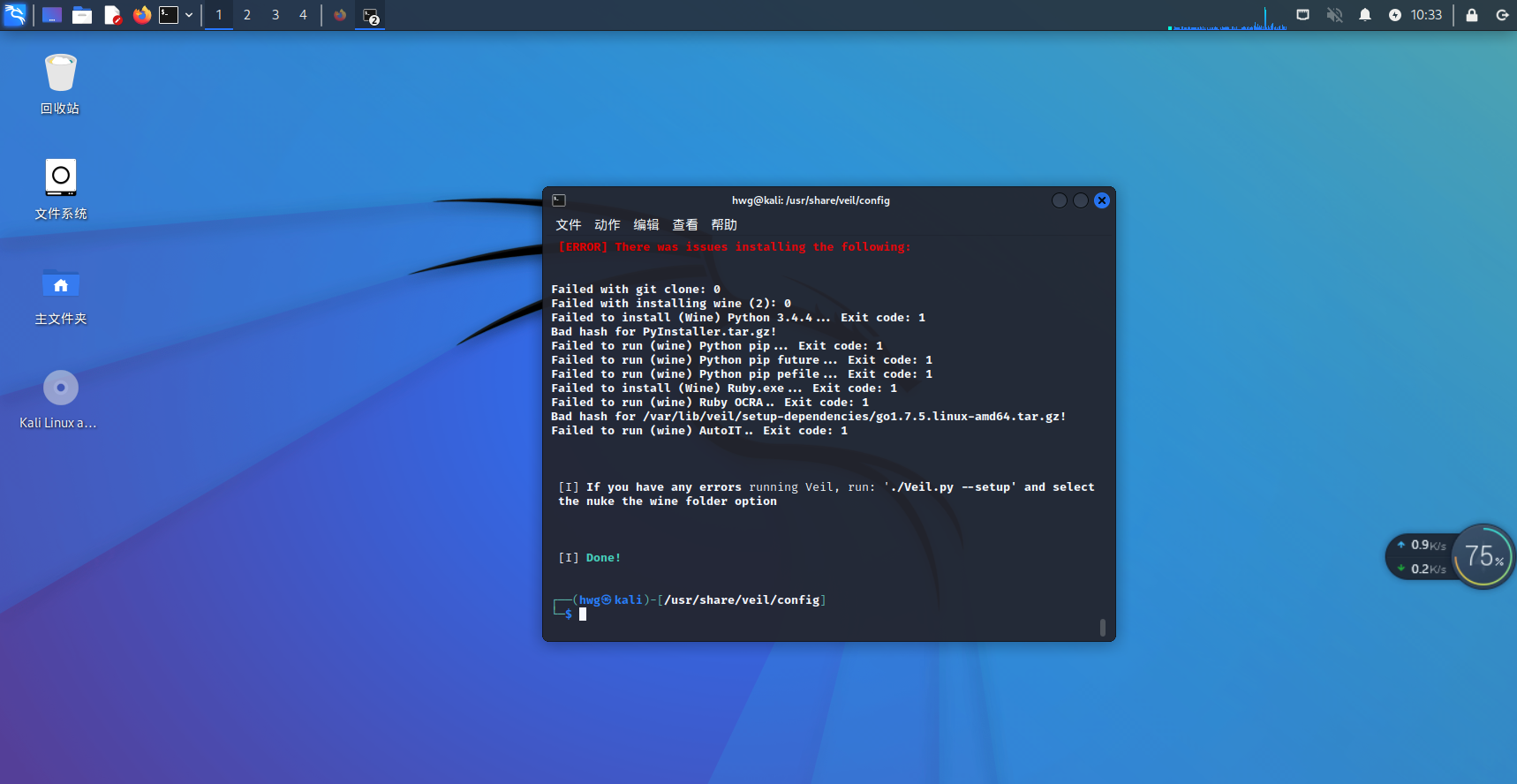Lock the screen with the padlock icon
1517x784 pixels.
point(1472,15)
